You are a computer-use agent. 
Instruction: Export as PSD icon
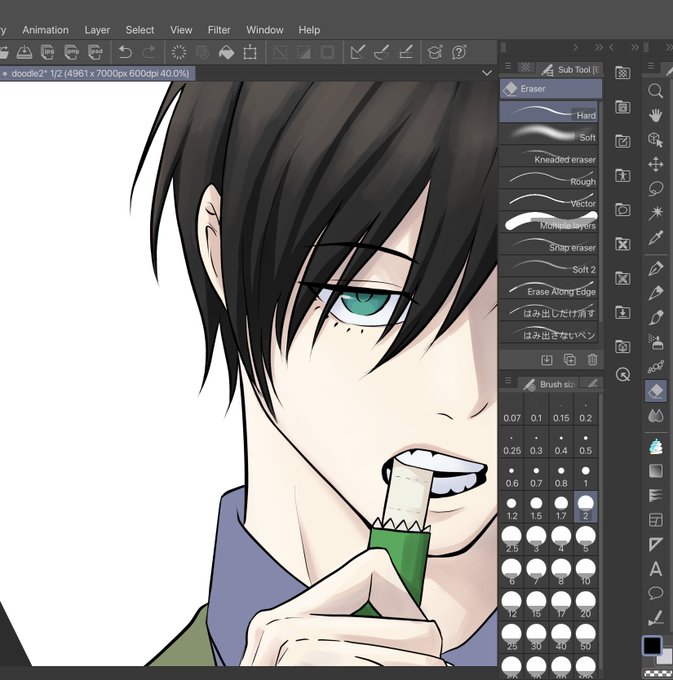click(95, 52)
